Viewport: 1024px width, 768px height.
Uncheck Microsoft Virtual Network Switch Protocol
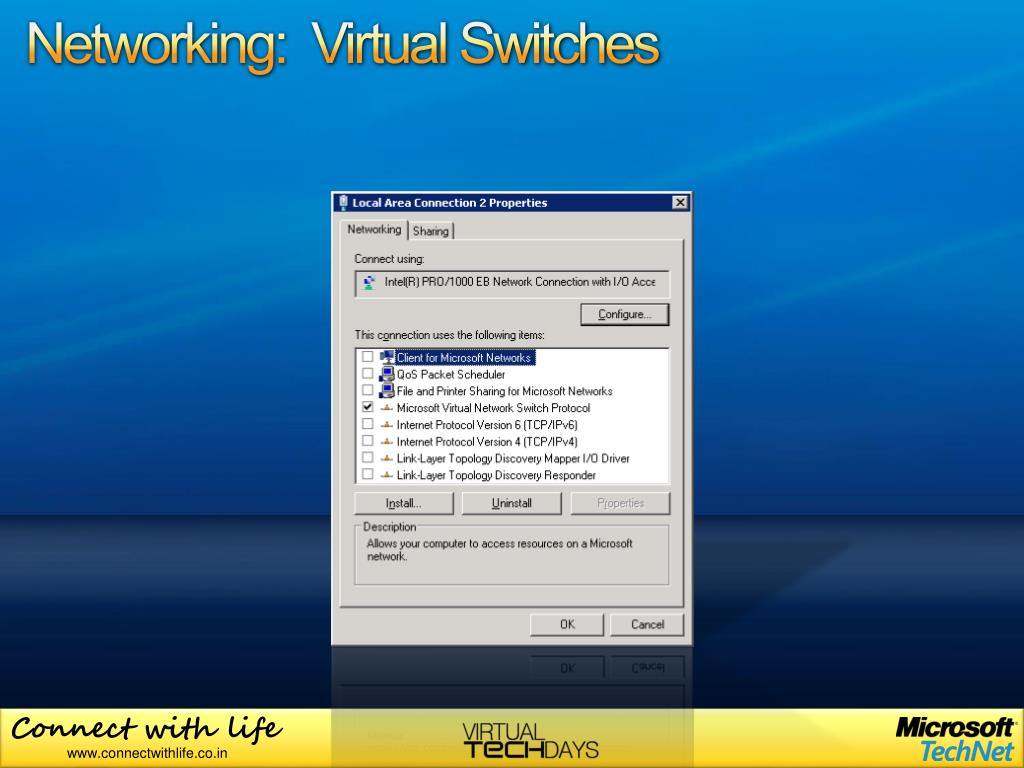[x=368, y=407]
